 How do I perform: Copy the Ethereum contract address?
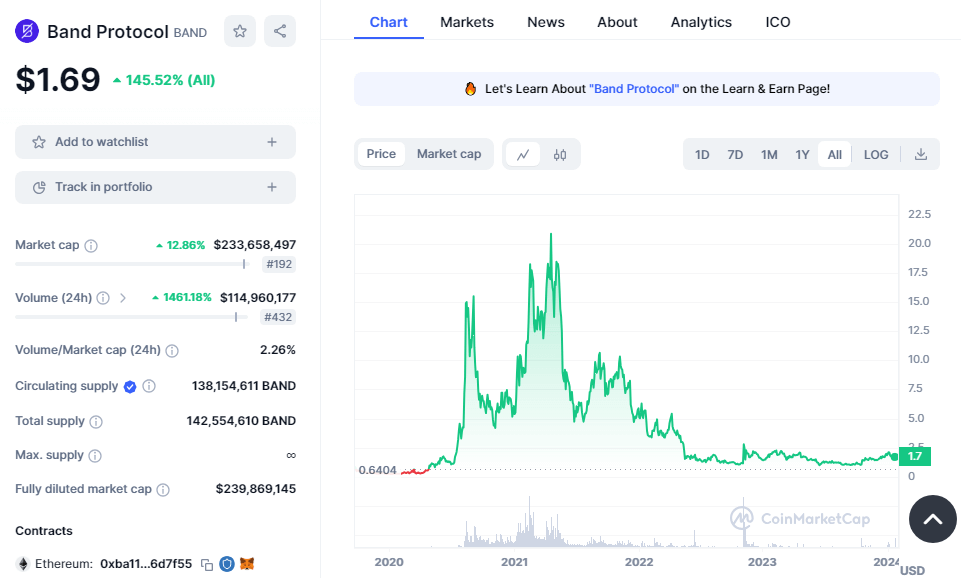click(x=207, y=564)
